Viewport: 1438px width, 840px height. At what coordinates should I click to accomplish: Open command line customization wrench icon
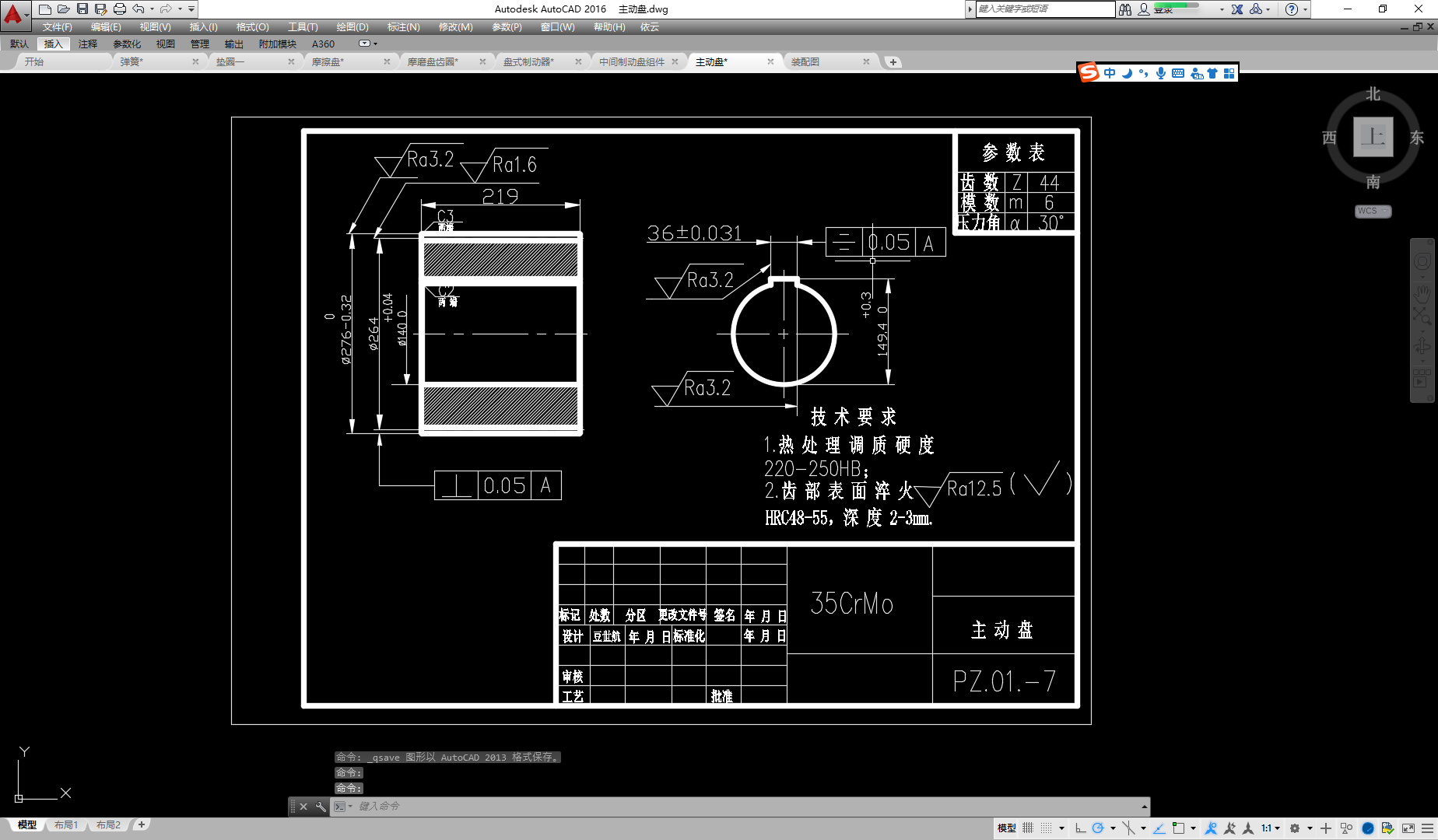pos(320,807)
